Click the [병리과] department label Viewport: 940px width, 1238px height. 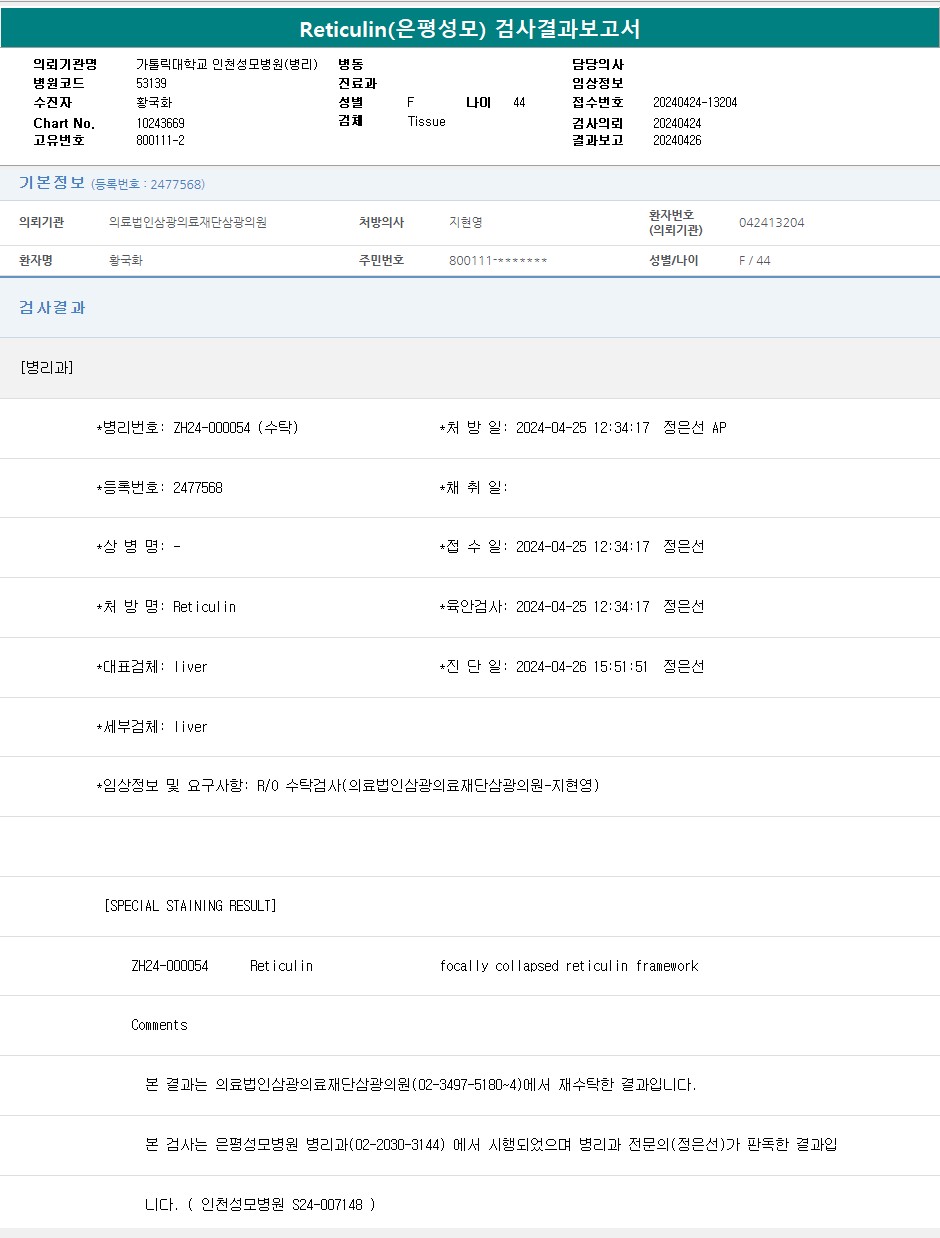click(x=46, y=368)
